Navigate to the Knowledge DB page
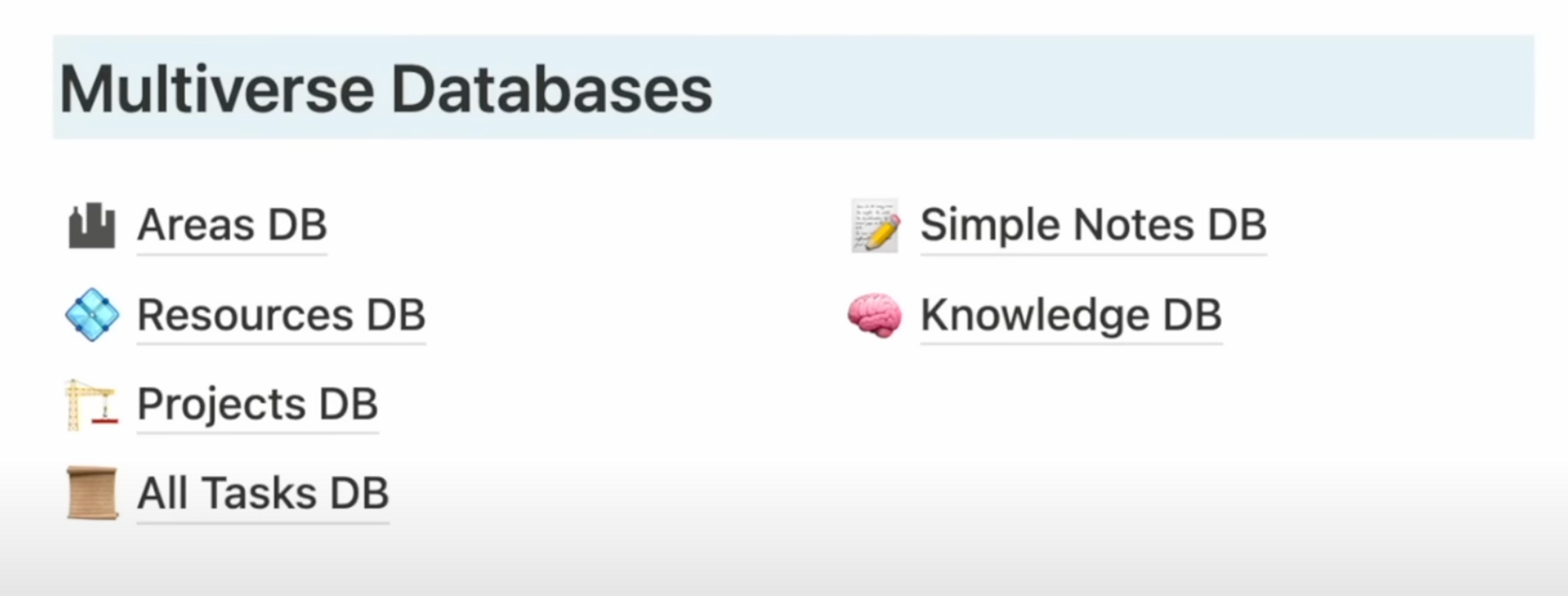1568x596 pixels. [1071, 315]
